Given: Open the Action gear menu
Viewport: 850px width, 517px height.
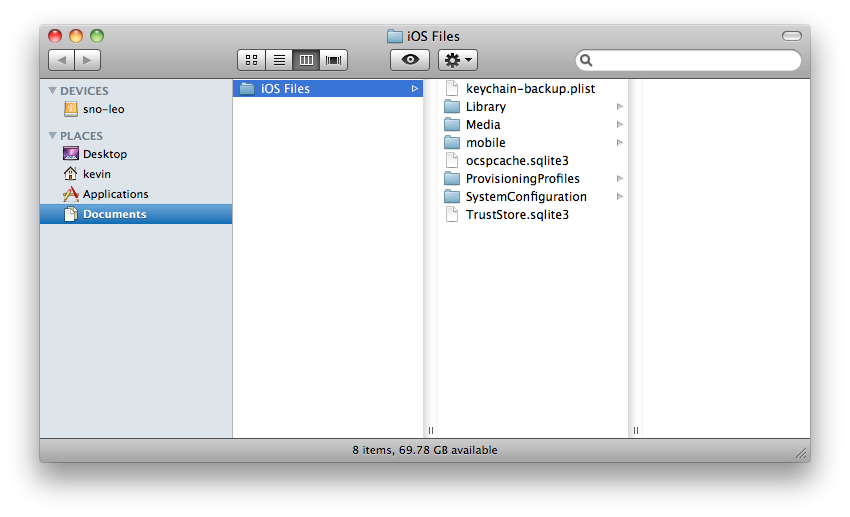Looking at the screenshot, I should tap(458, 60).
